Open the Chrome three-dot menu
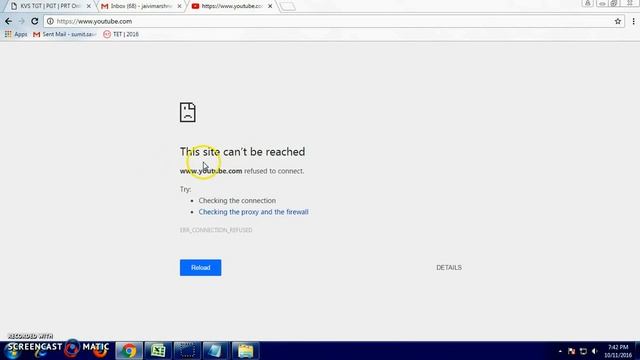The height and width of the screenshot is (360, 640). (633, 21)
